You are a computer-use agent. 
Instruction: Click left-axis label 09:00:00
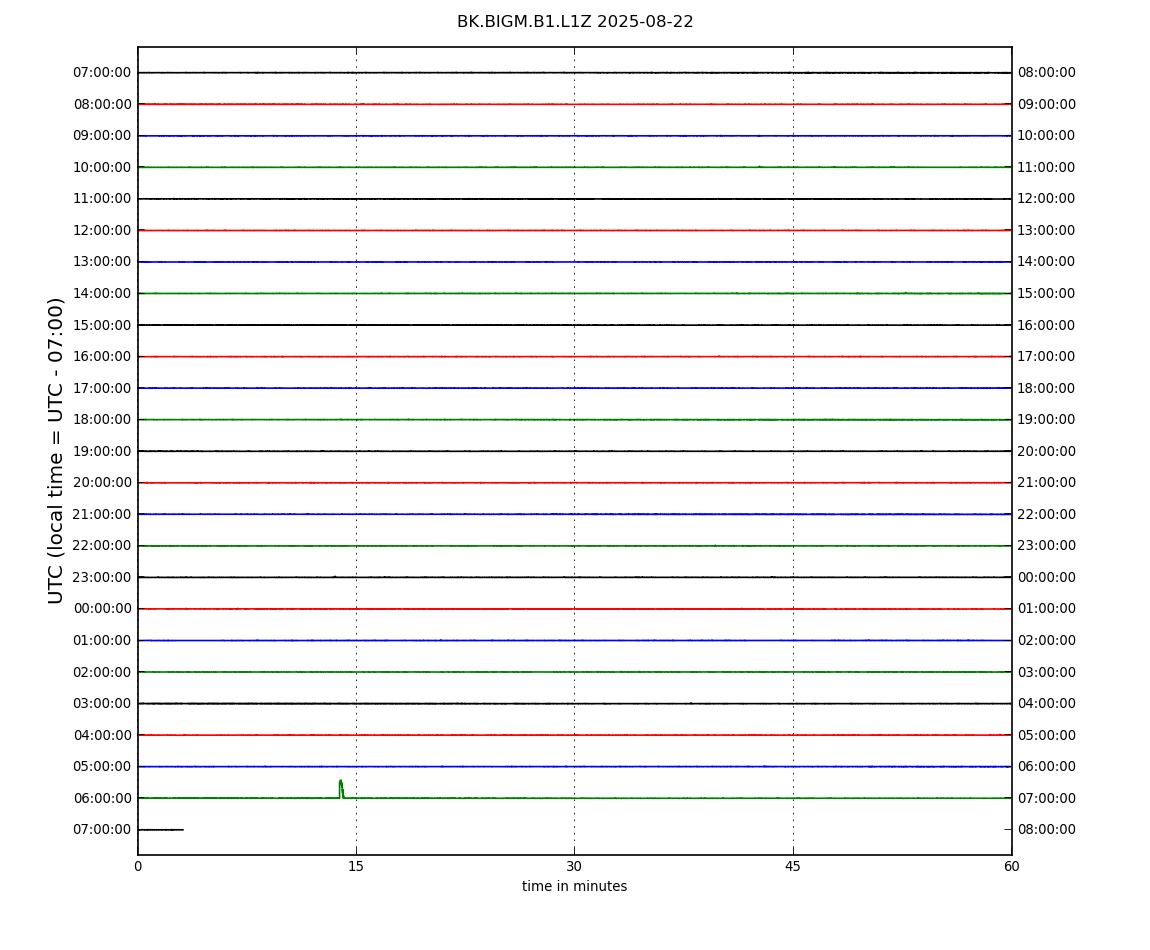pos(103,136)
